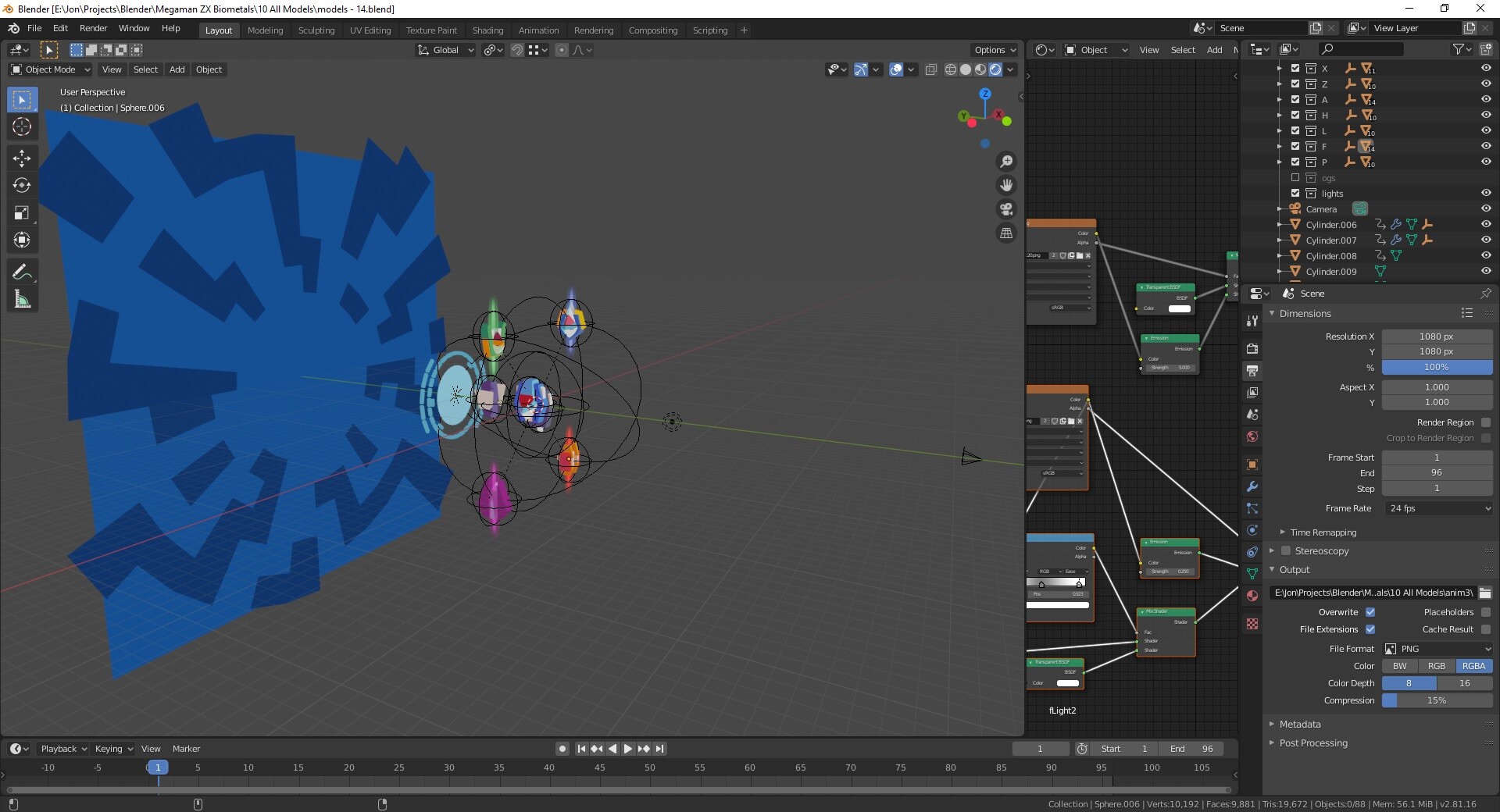Expand the Cylinder.007 tree item
The height and width of the screenshot is (812, 1500).
1279,240
